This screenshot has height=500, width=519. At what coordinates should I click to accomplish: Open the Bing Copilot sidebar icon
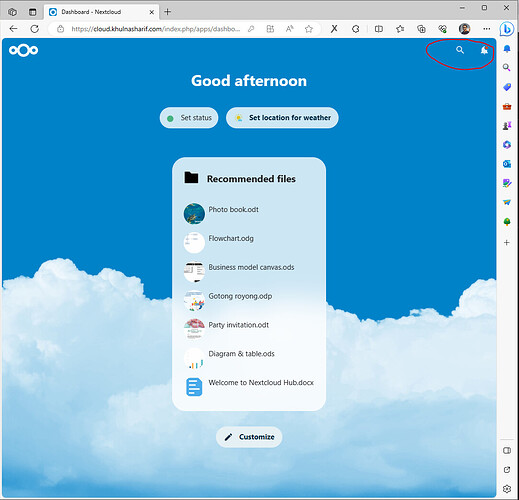[x=506, y=29]
